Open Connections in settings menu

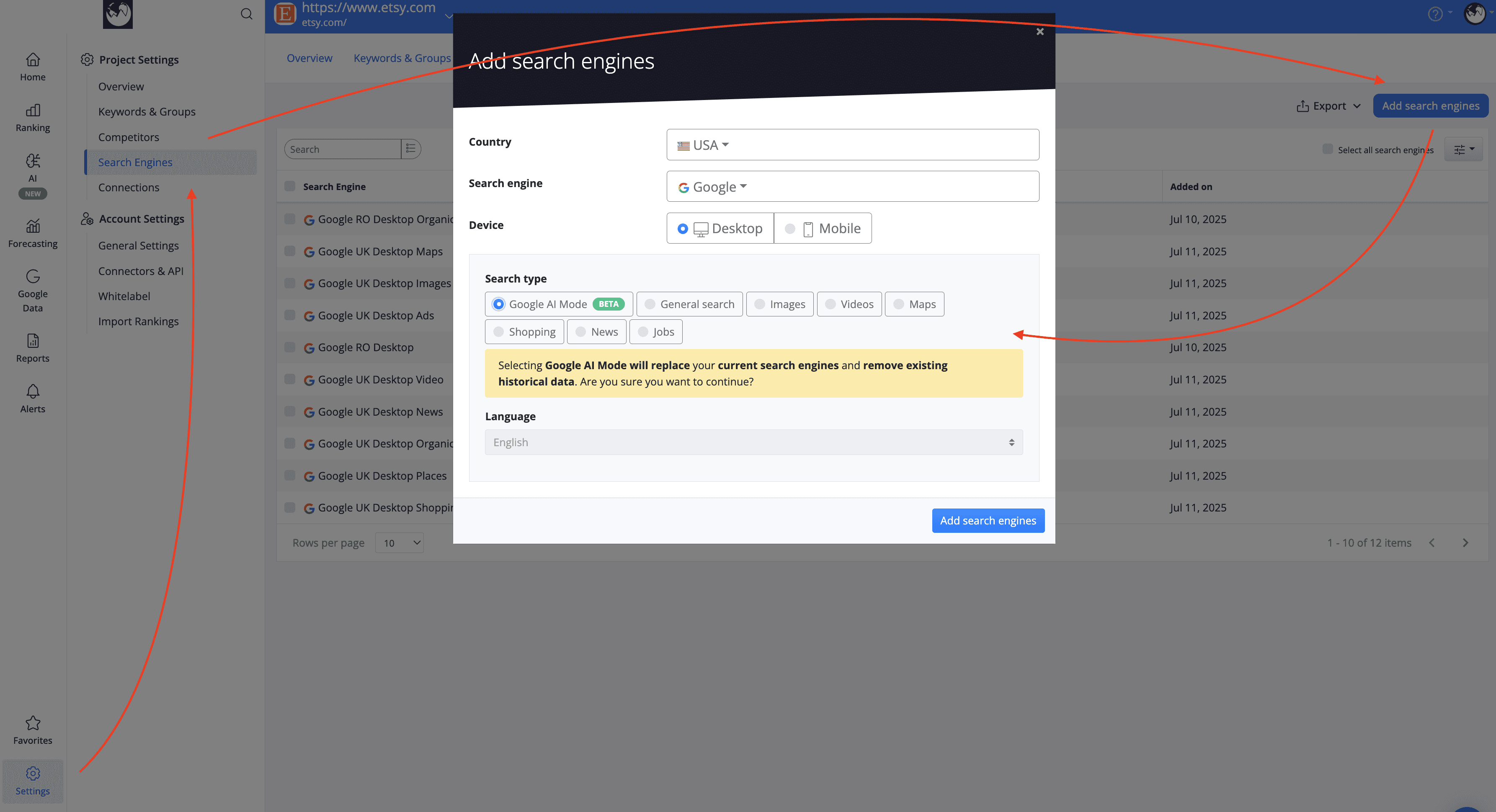click(128, 188)
